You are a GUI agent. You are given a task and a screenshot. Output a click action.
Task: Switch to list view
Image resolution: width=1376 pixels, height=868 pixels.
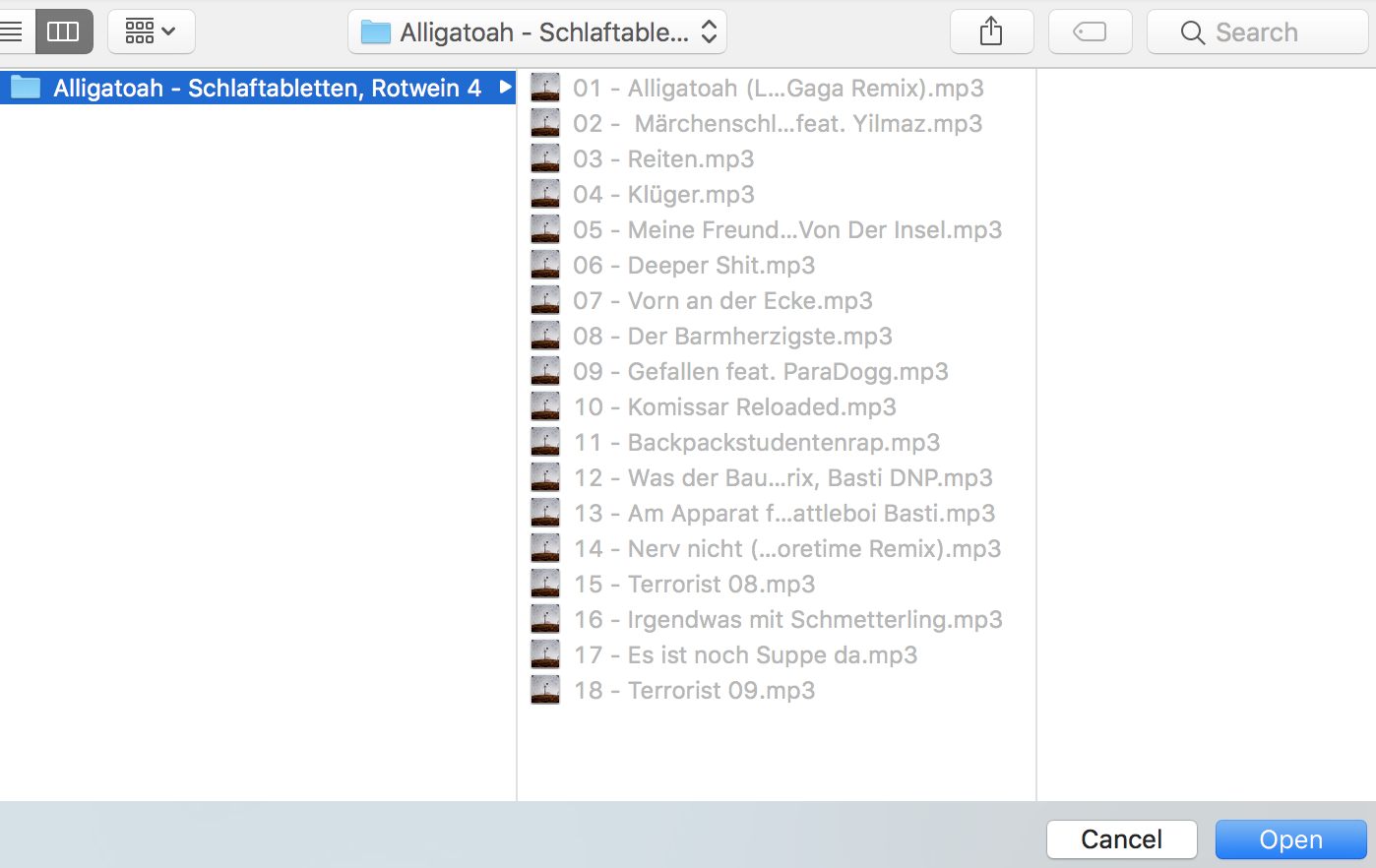point(14,31)
